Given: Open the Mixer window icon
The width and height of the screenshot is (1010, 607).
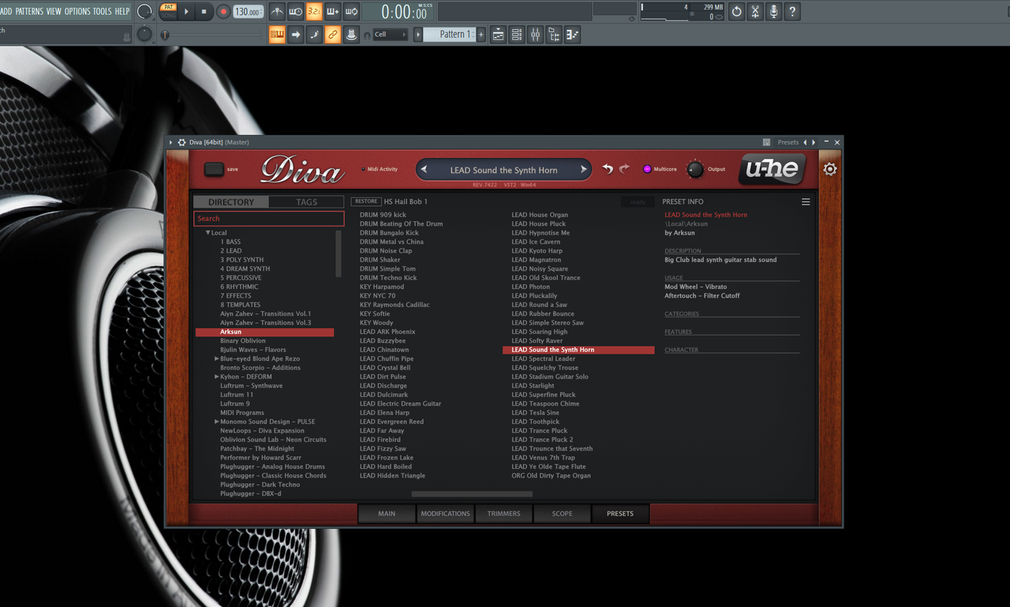Looking at the screenshot, I should [535, 35].
